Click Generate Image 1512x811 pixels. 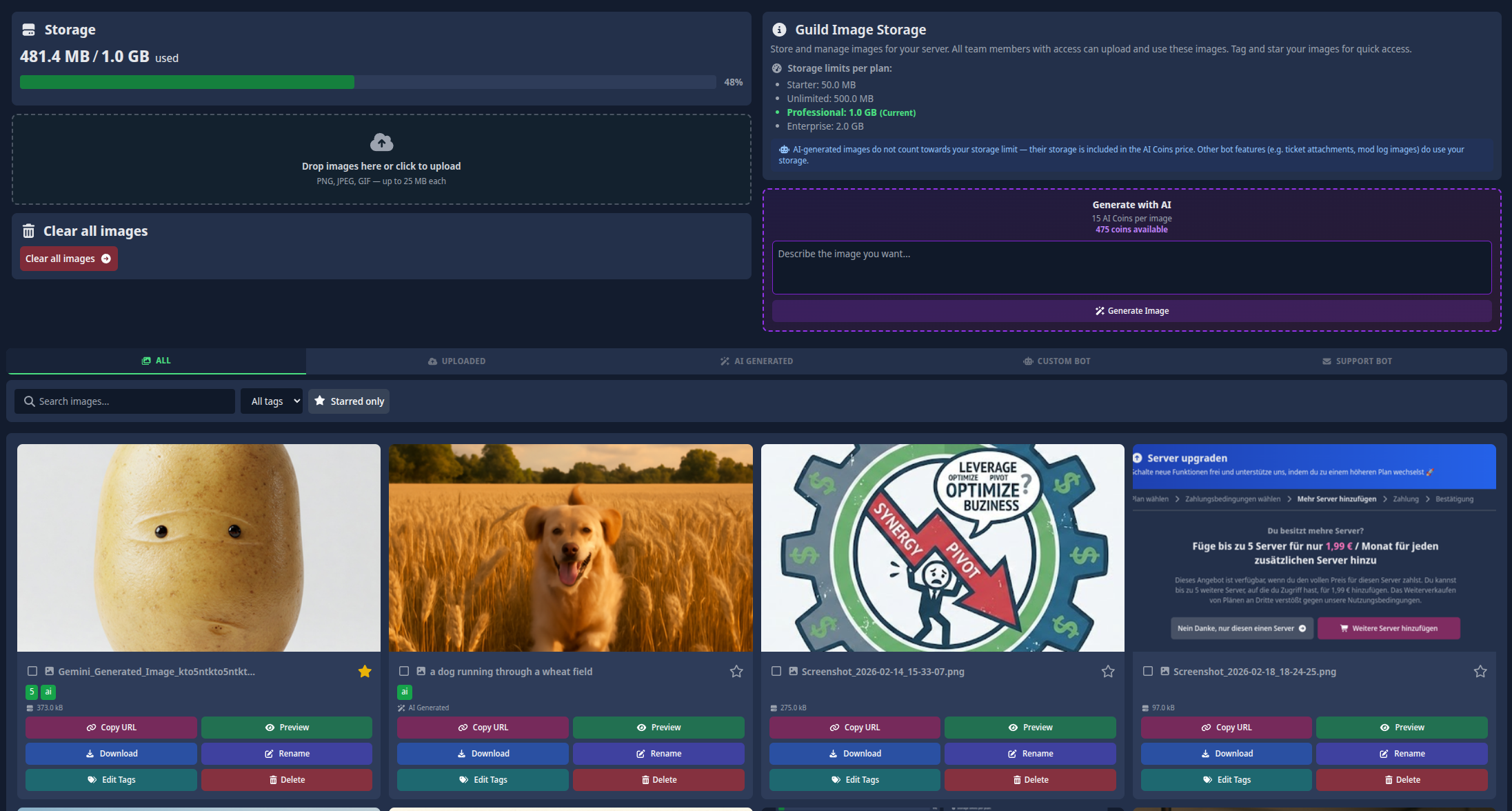pos(1131,310)
